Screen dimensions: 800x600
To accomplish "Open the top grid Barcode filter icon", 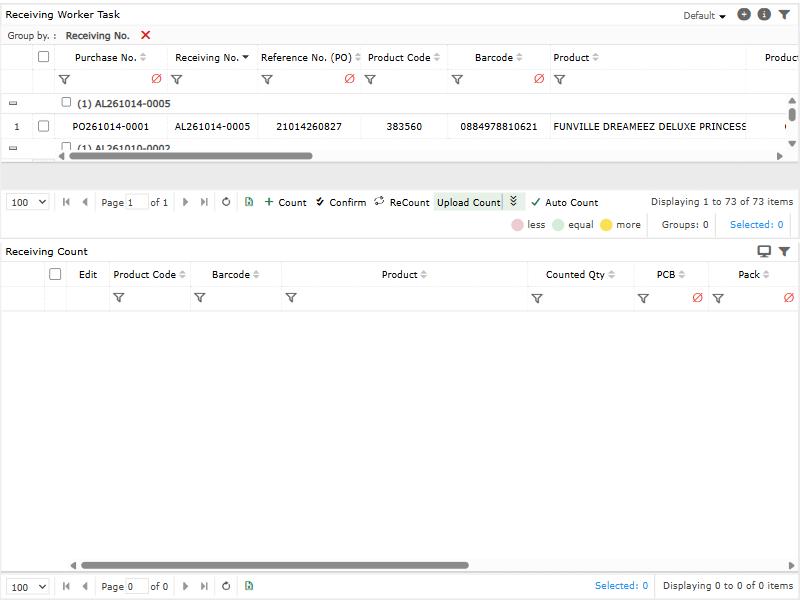I will 457,80.
